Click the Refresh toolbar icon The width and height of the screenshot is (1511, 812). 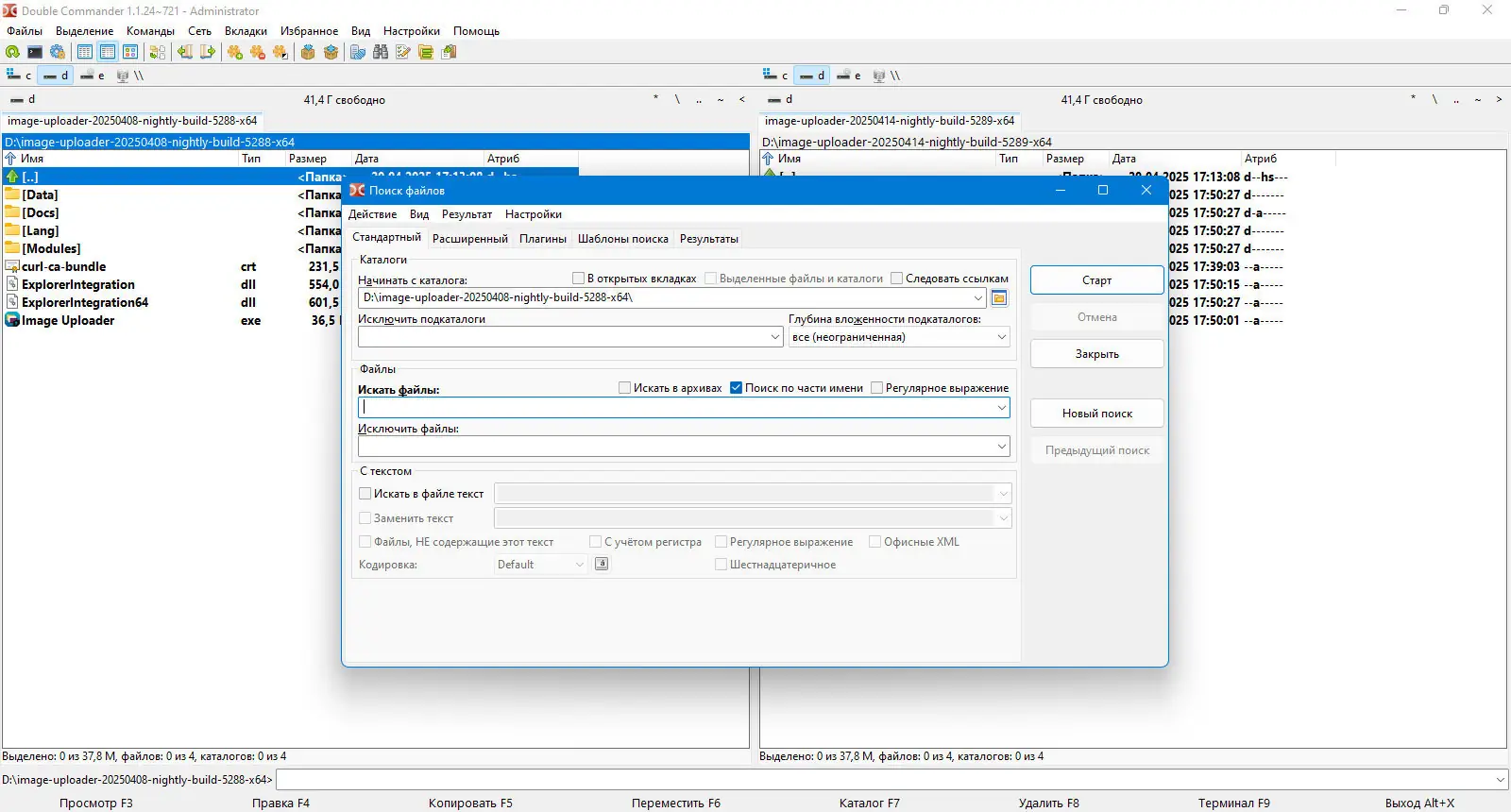12,52
